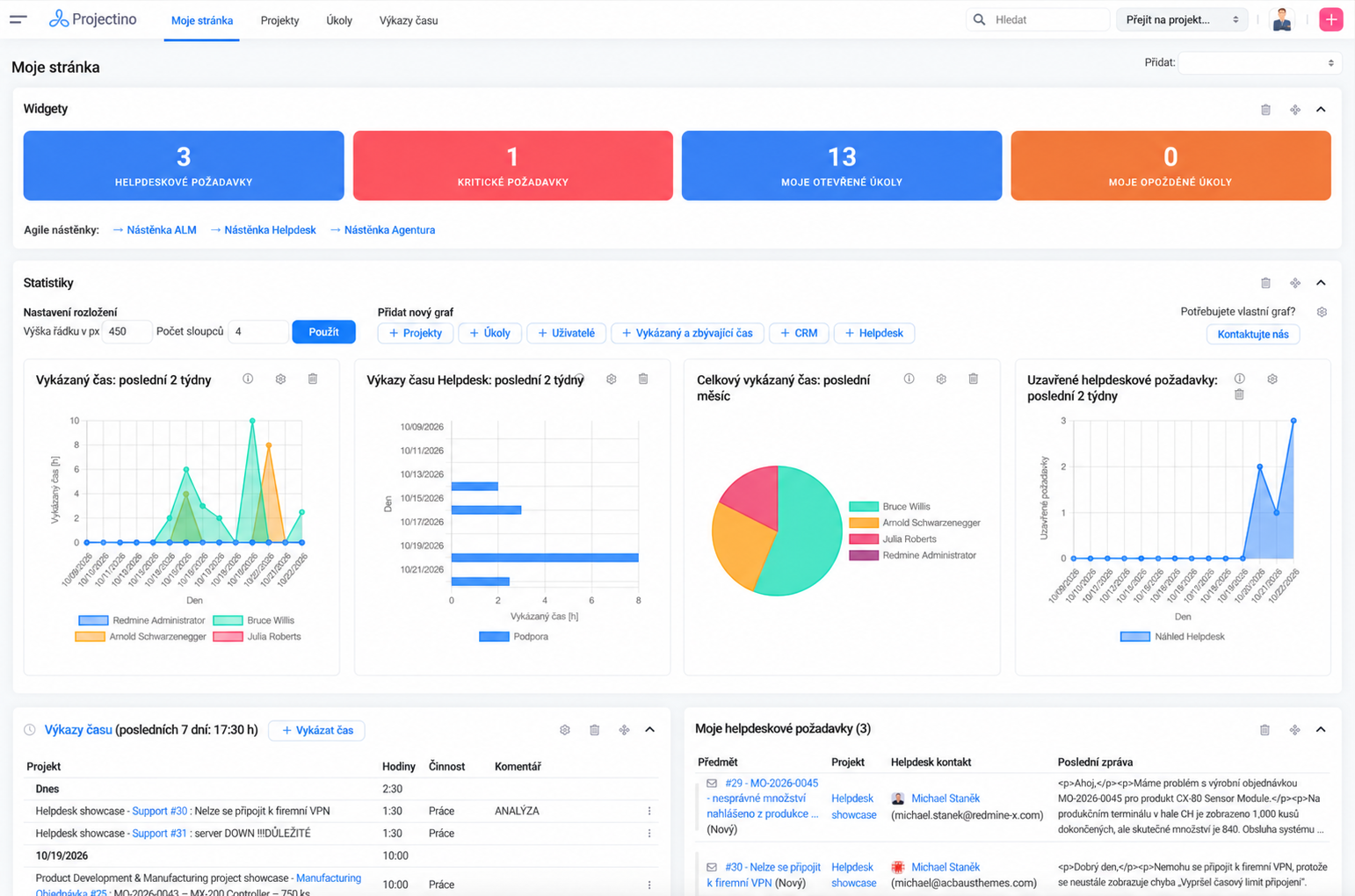This screenshot has height=896, width=1355.
Task: Open row menu for Support #30 time entry
Action: (x=649, y=811)
